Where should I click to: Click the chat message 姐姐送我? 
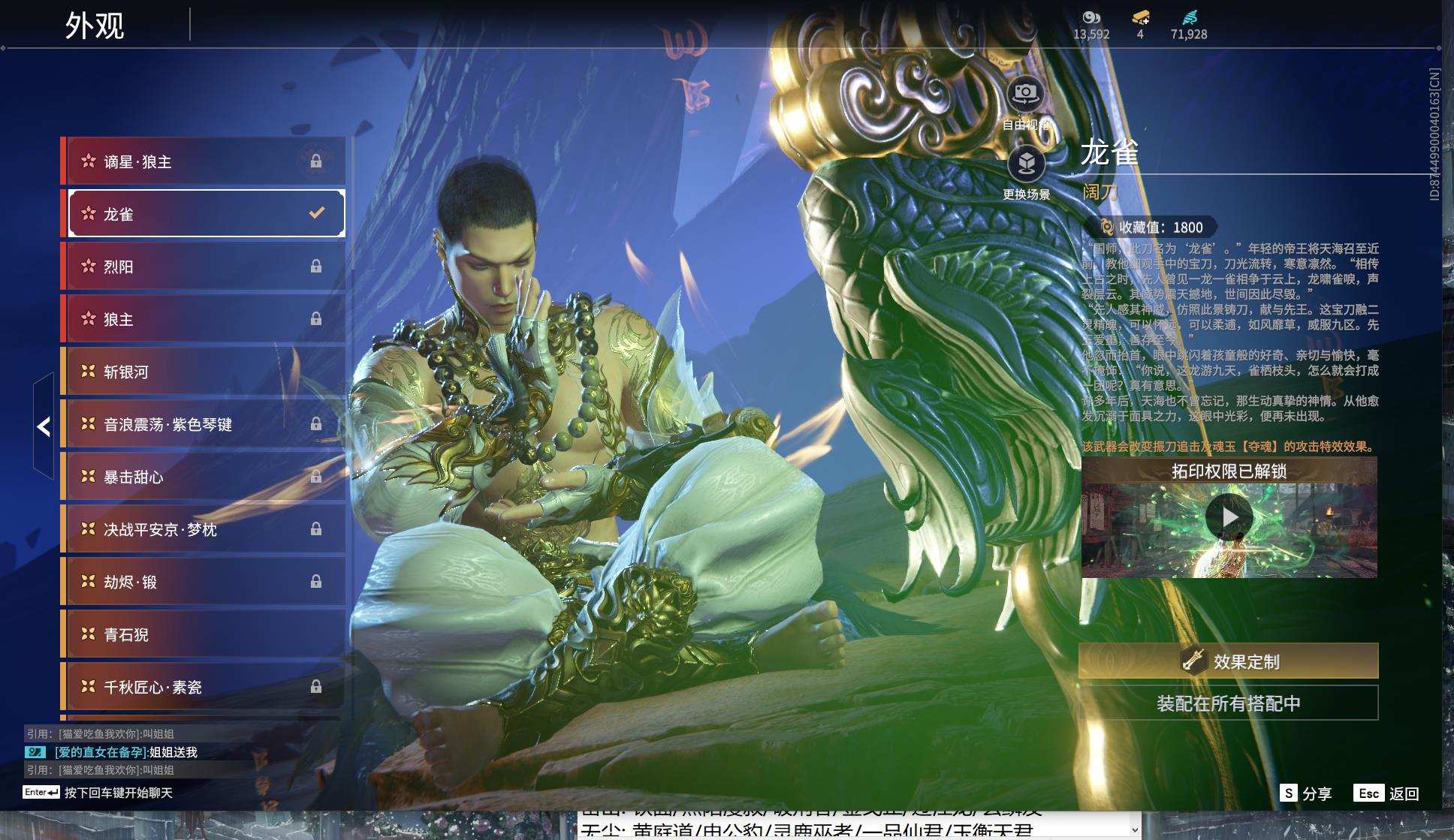[x=173, y=752]
